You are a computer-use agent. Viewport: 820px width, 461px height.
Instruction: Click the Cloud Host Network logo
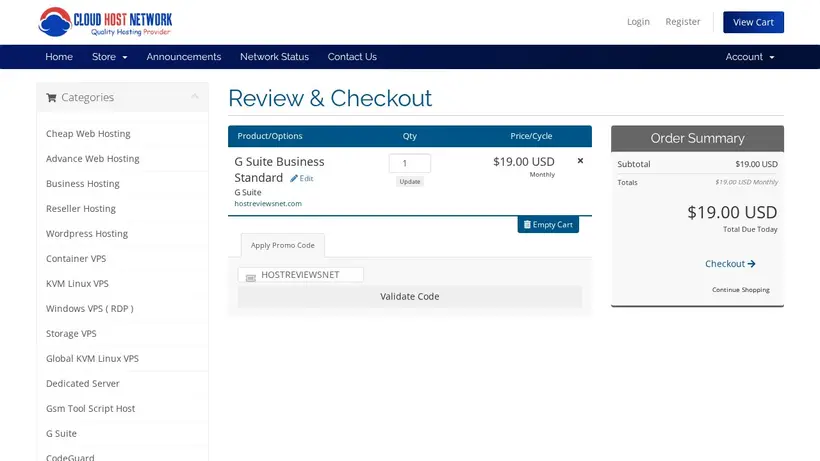click(105, 22)
